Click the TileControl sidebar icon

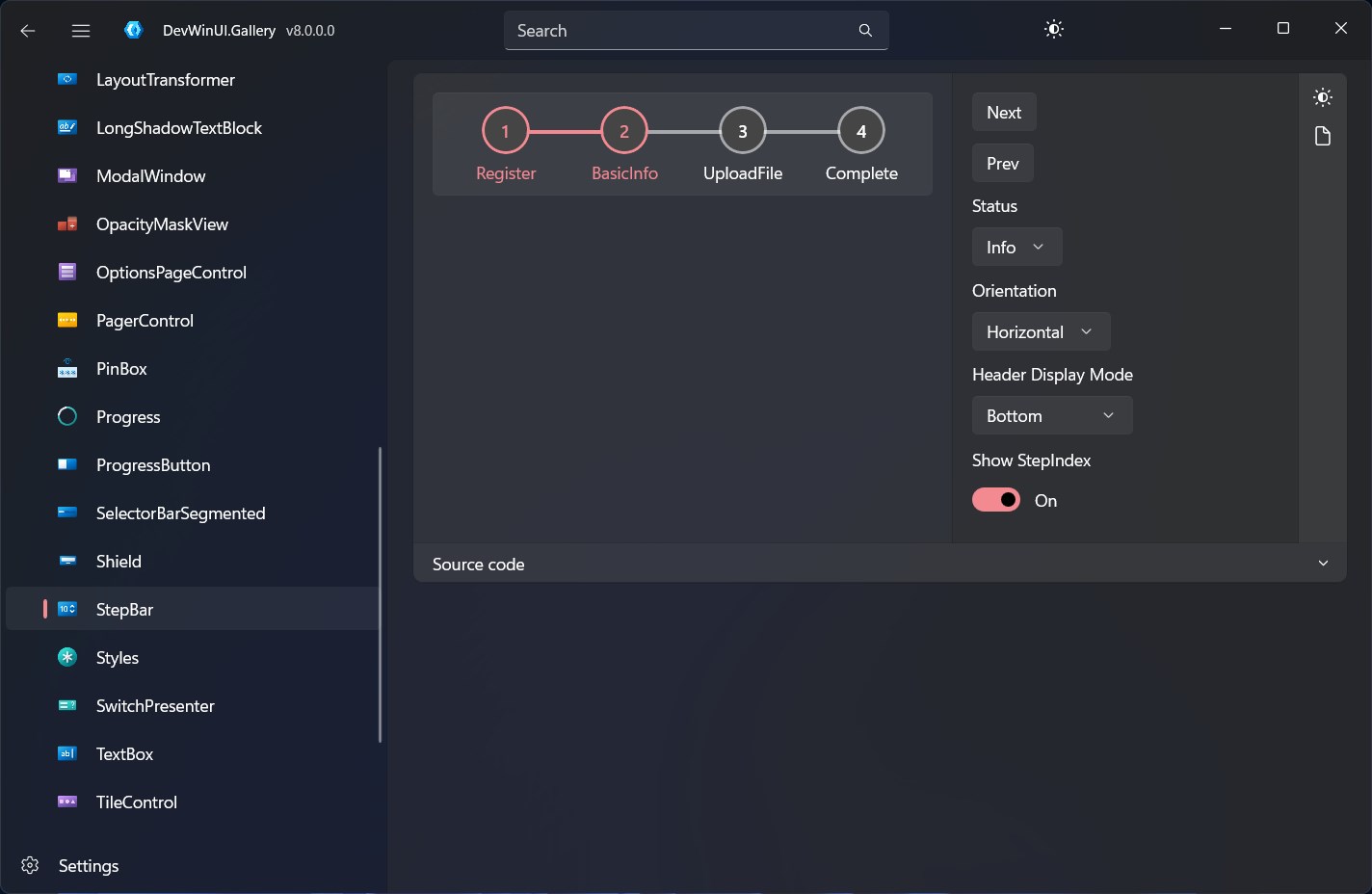[67, 802]
